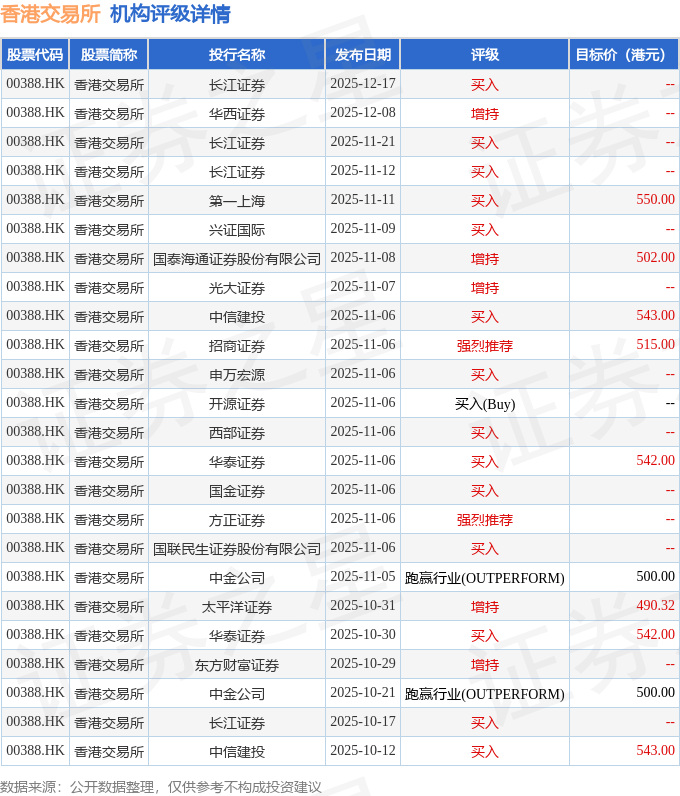This screenshot has height=796, width=680.
Task: Select the date 2025-11-07
Action: click(363, 286)
